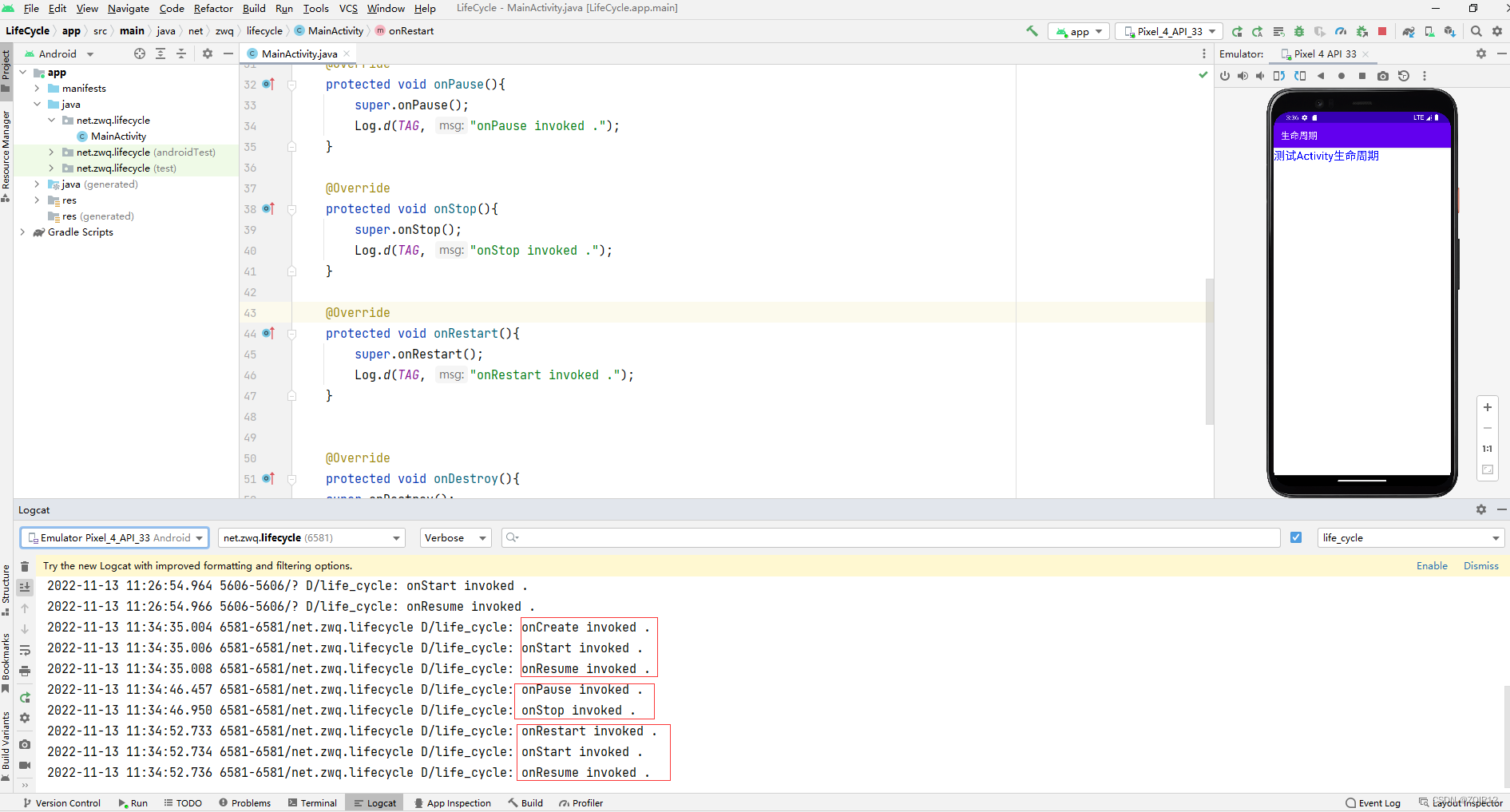This screenshot has width=1510, height=812.
Task: Click Collapse All icon in Project panel
Action: click(181, 53)
